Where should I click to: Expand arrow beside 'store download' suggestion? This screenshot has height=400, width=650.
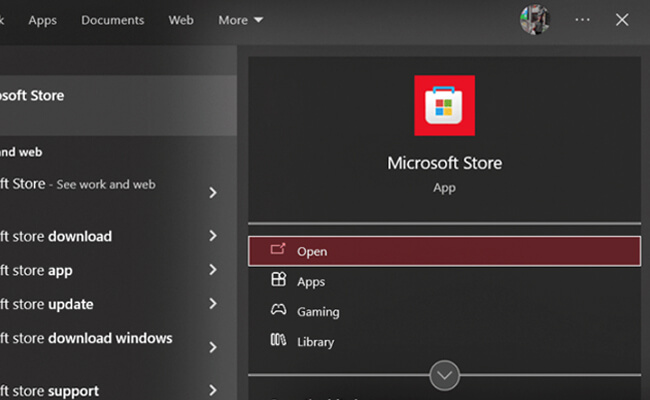pyautogui.click(x=213, y=235)
